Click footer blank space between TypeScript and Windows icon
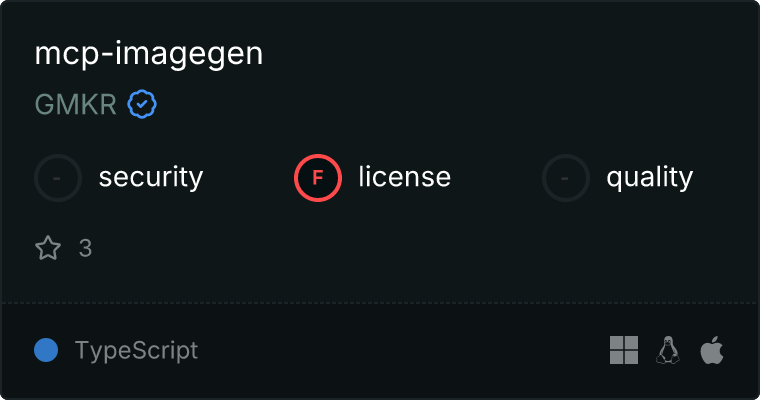The width and height of the screenshot is (760, 400). click(x=402, y=350)
